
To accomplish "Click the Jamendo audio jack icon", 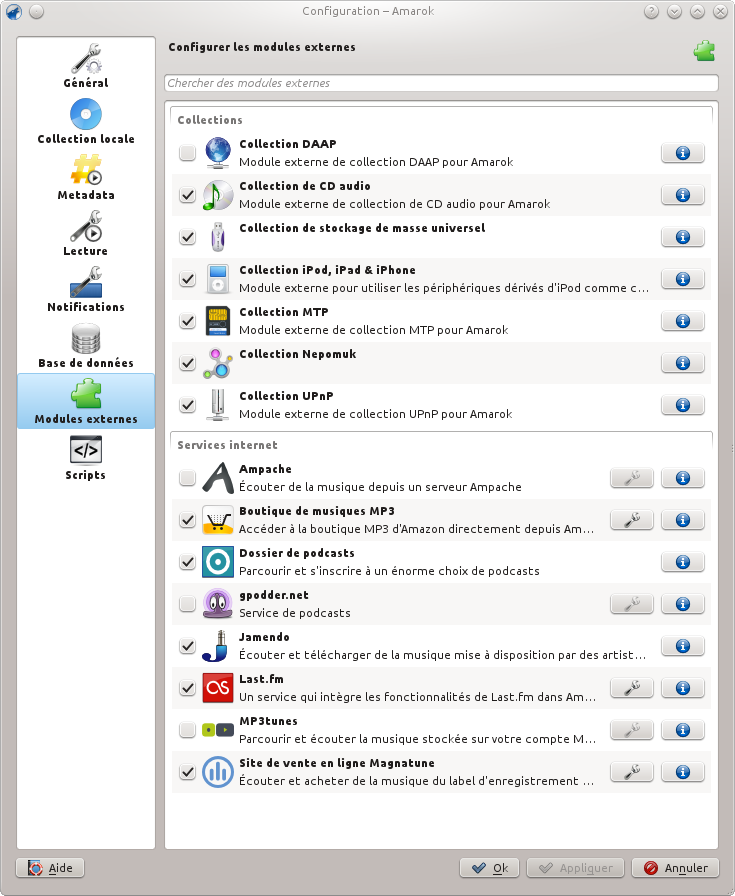I will (216, 646).
